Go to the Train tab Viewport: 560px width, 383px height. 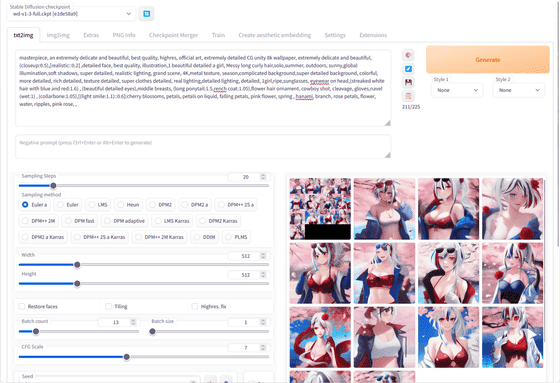(x=218, y=35)
